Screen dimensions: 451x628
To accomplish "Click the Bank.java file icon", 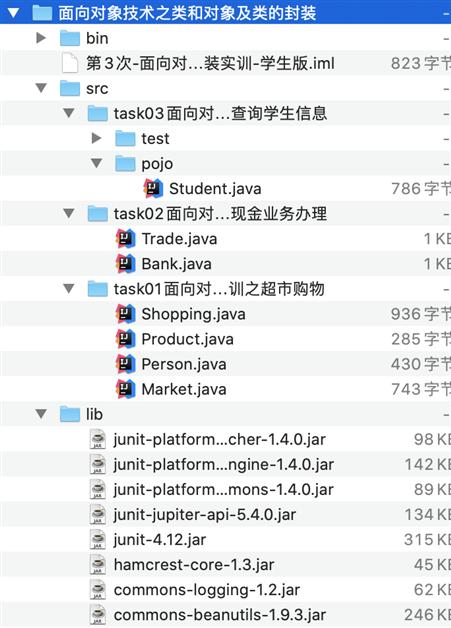I will click(125, 264).
